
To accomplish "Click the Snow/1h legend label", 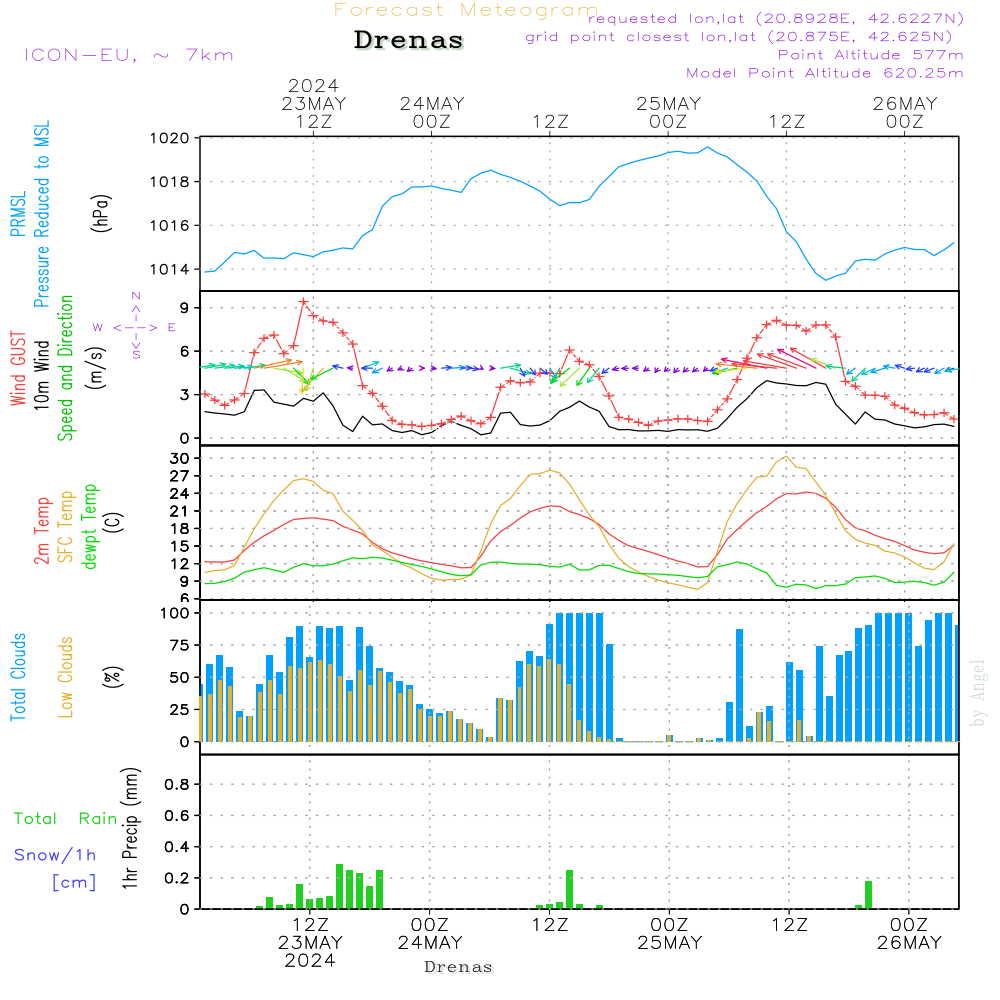I will click(x=55, y=855).
